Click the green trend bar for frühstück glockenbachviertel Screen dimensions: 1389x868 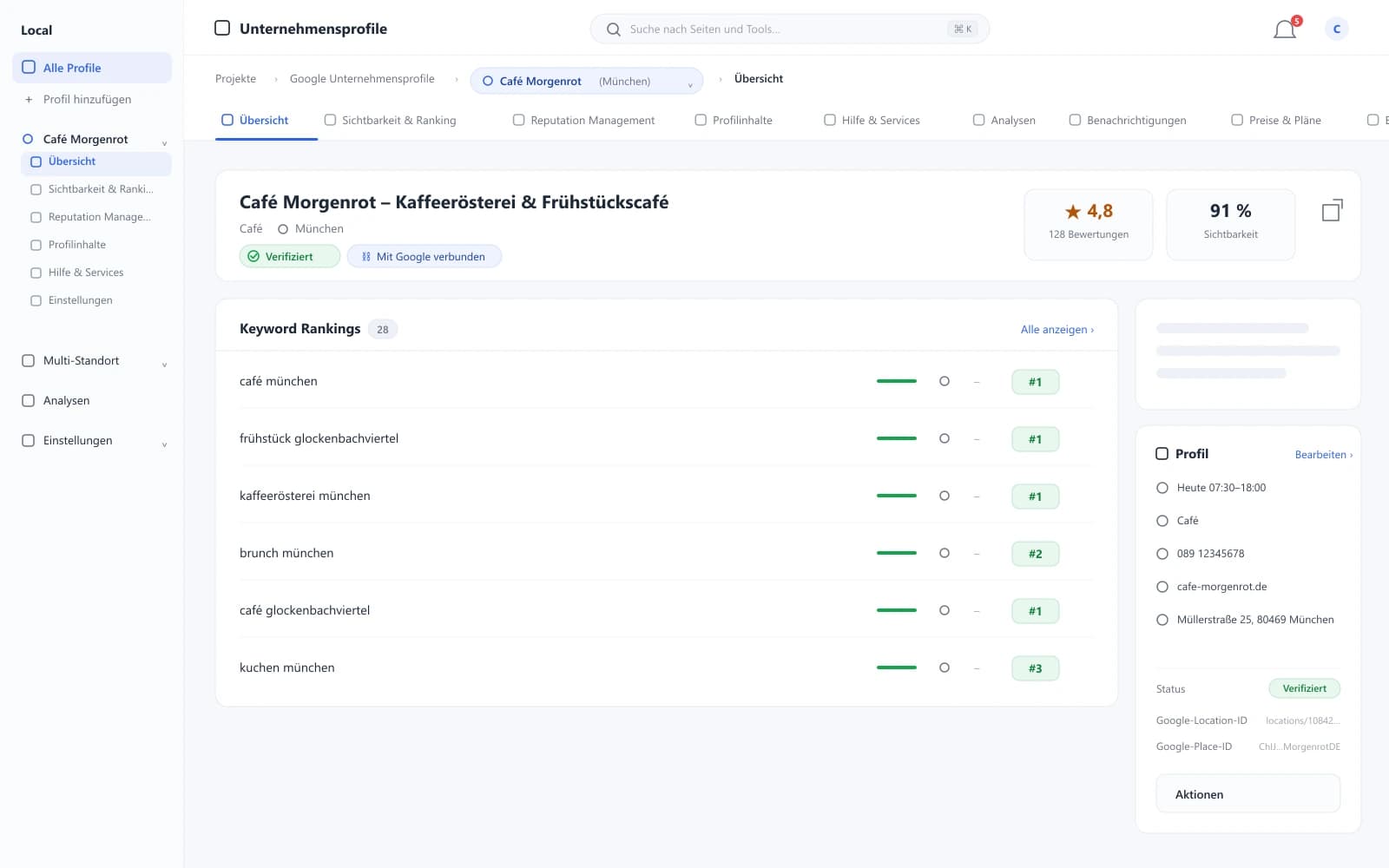tap(897, 438)
